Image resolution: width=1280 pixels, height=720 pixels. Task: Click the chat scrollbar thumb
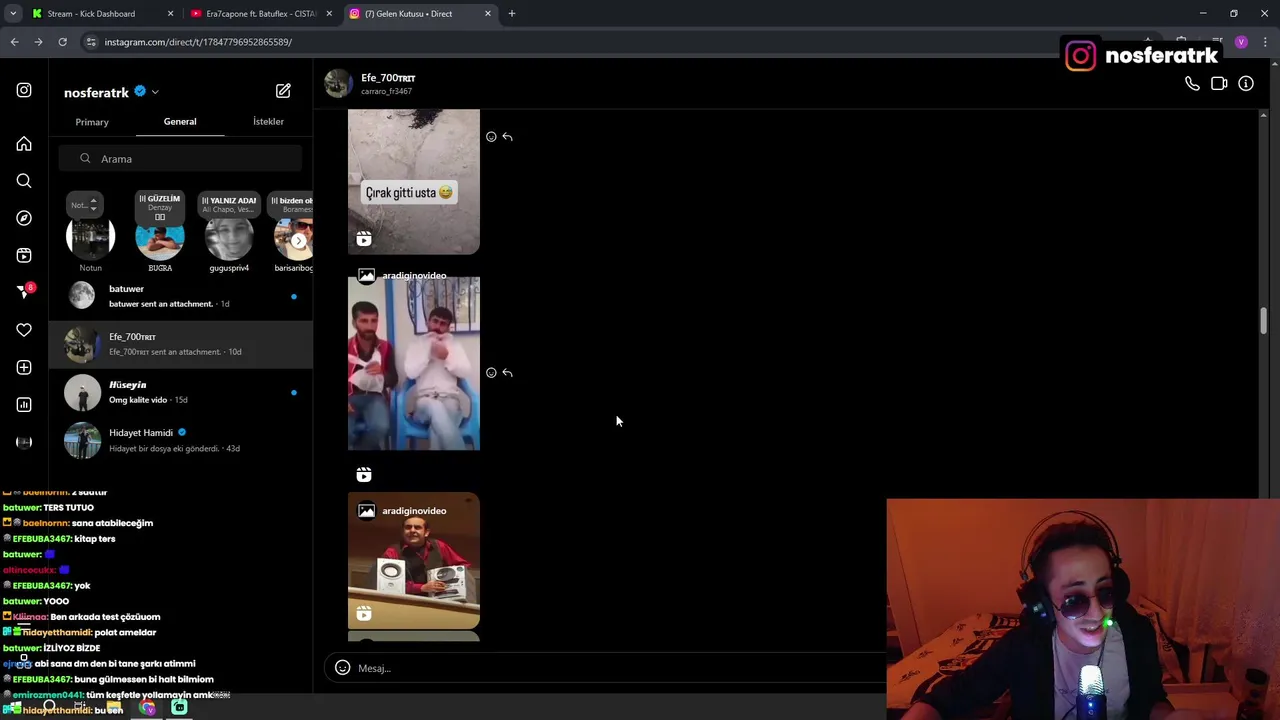(x=1263, y=322)
